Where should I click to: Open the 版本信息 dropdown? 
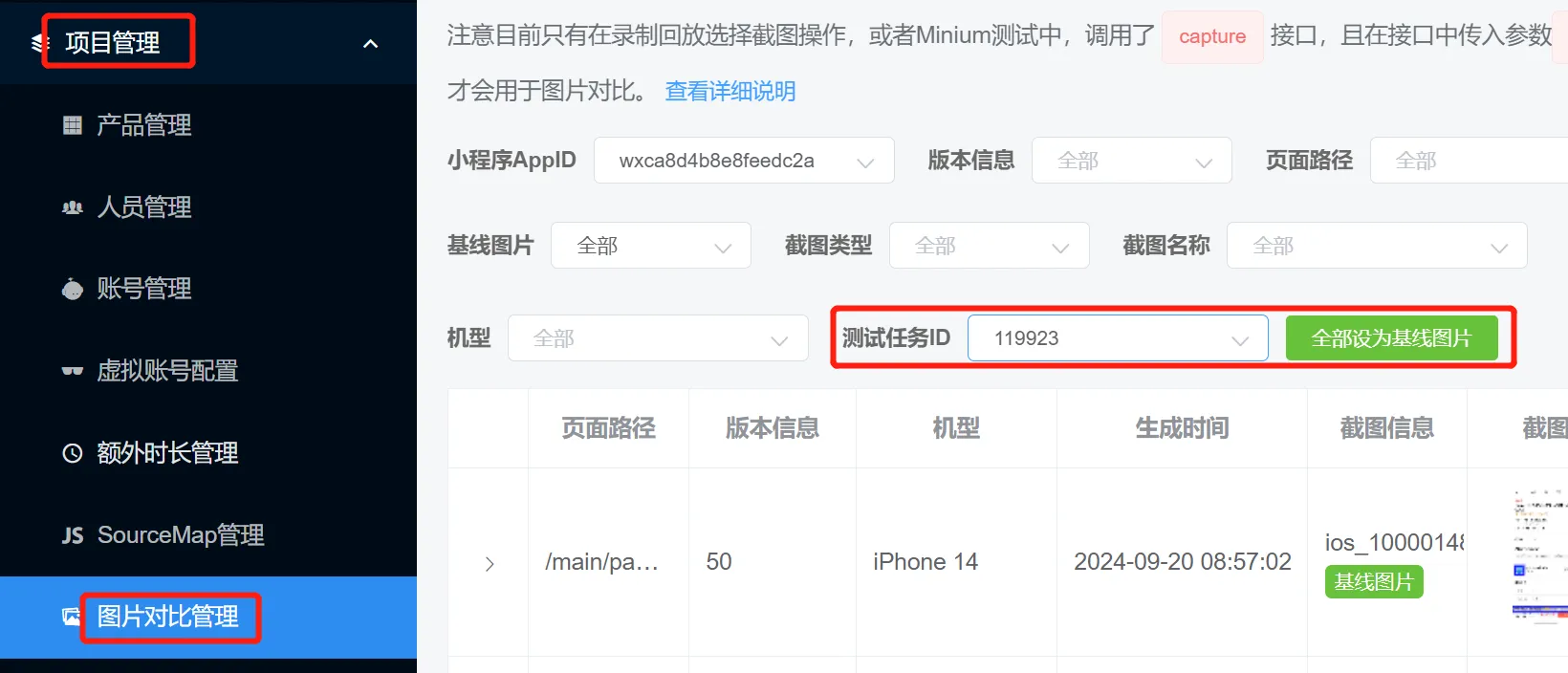1132,161
